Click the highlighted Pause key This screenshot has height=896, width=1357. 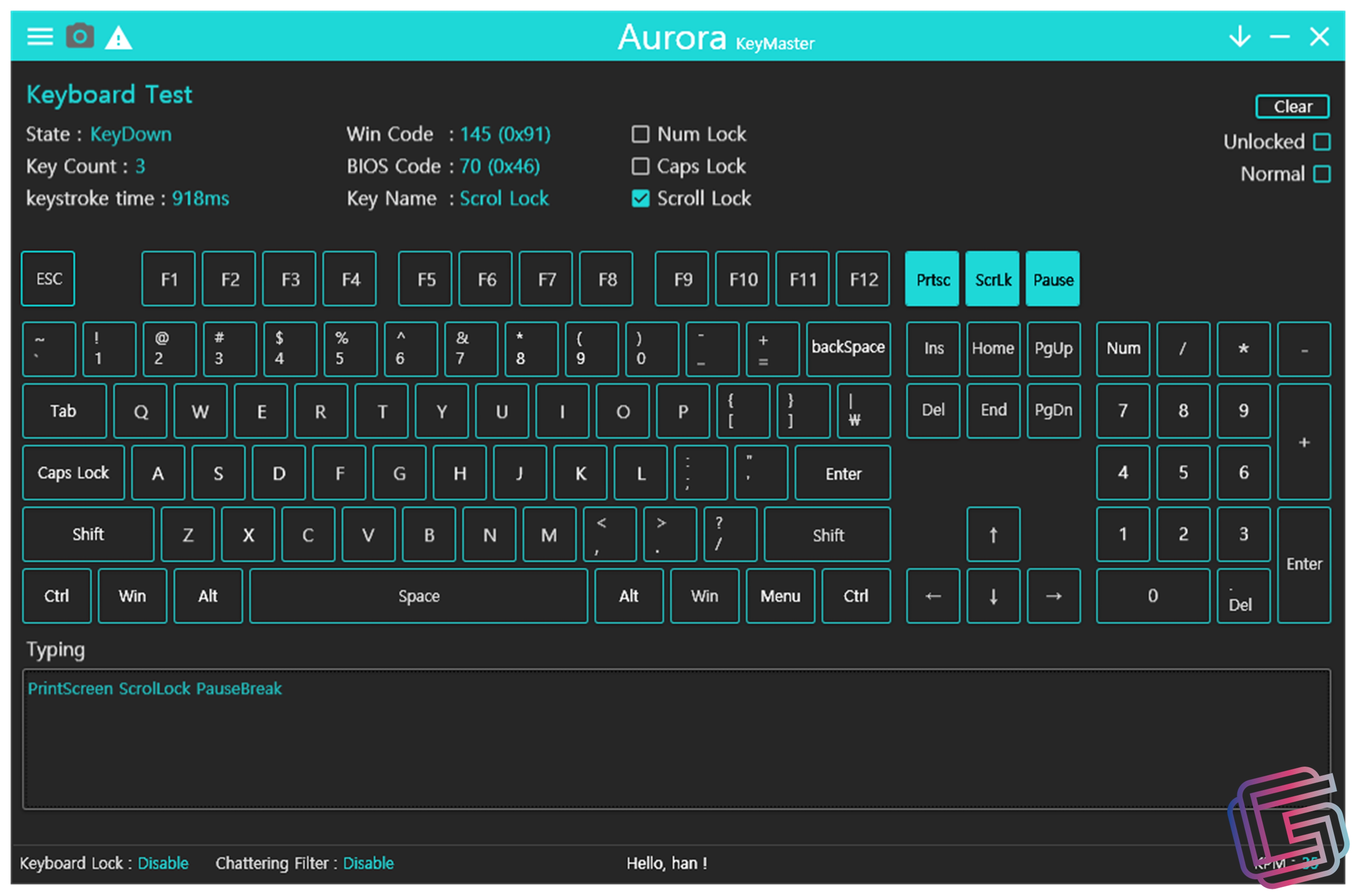(x=1052, y=279)
